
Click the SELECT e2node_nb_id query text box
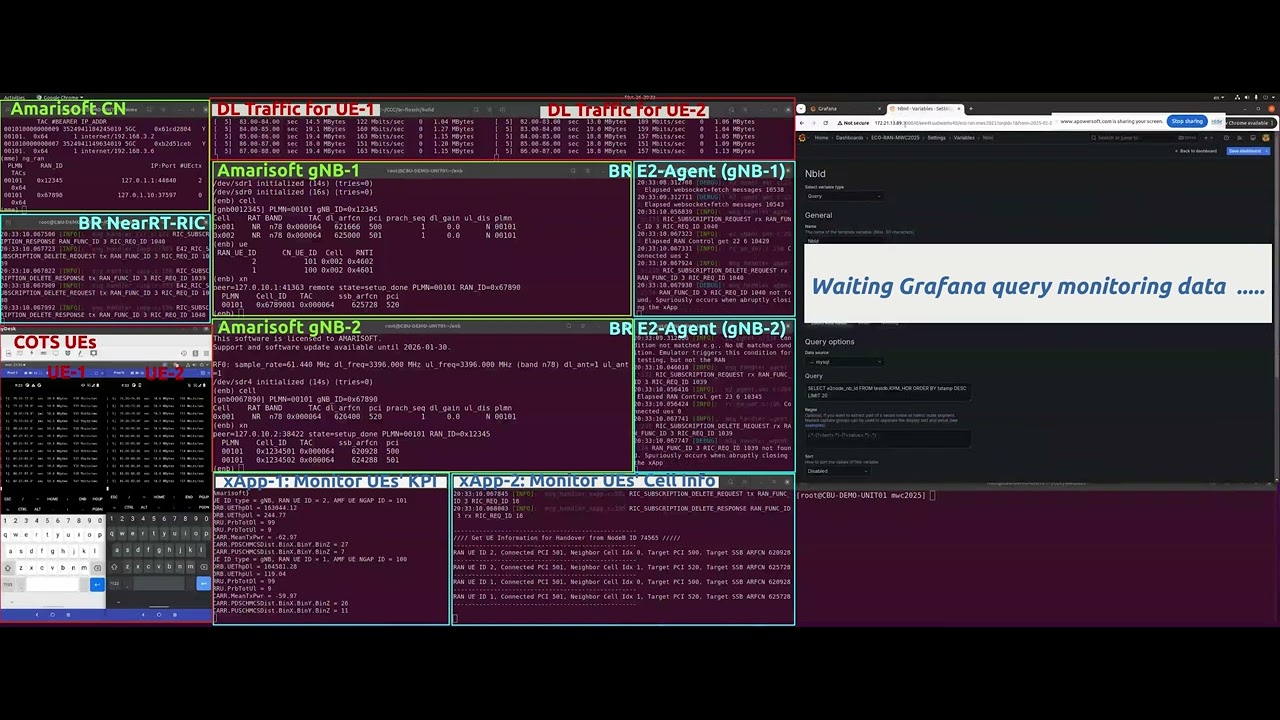[888, 392]
